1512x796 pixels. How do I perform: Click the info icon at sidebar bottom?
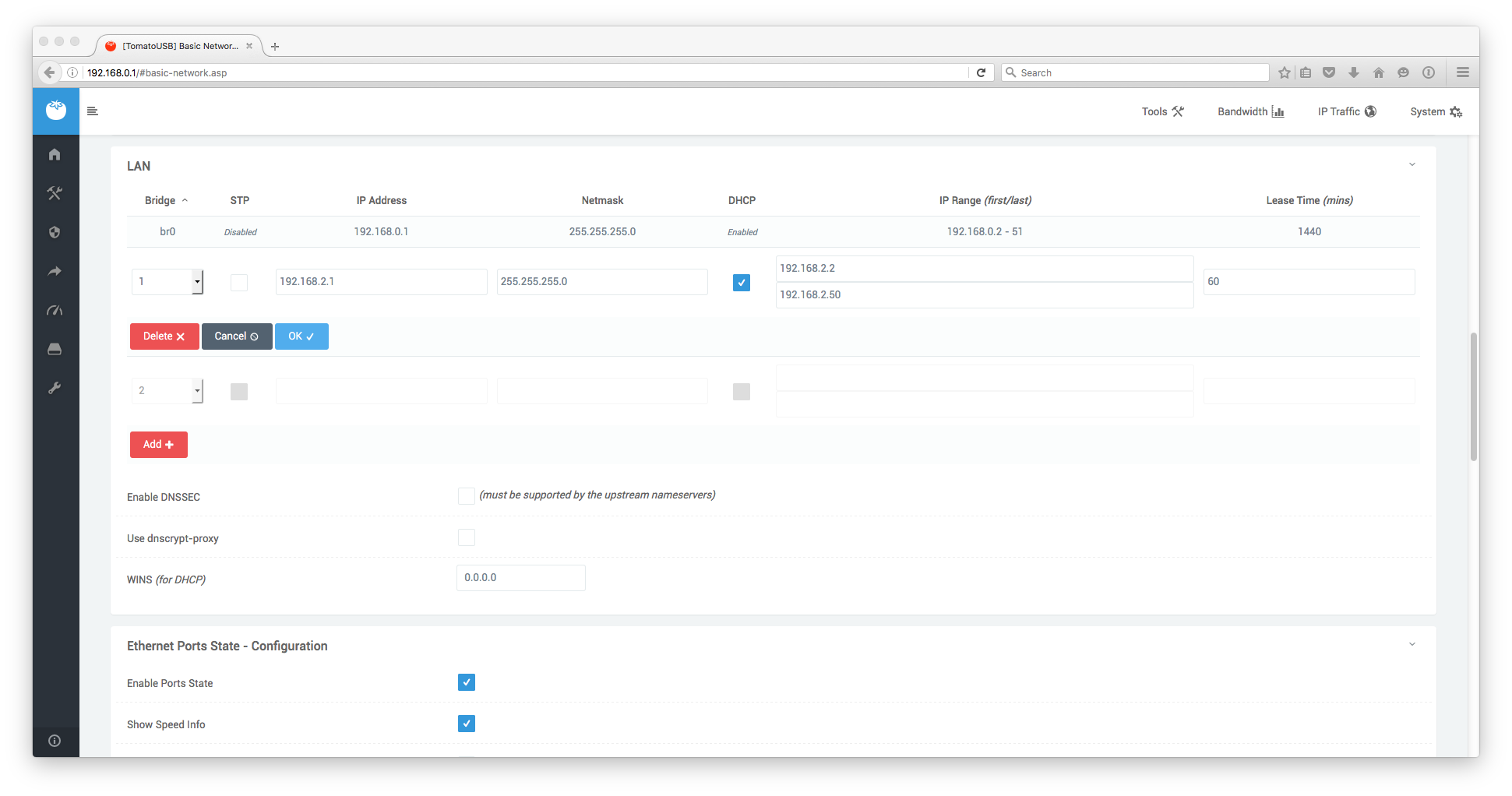pos(55,741)
